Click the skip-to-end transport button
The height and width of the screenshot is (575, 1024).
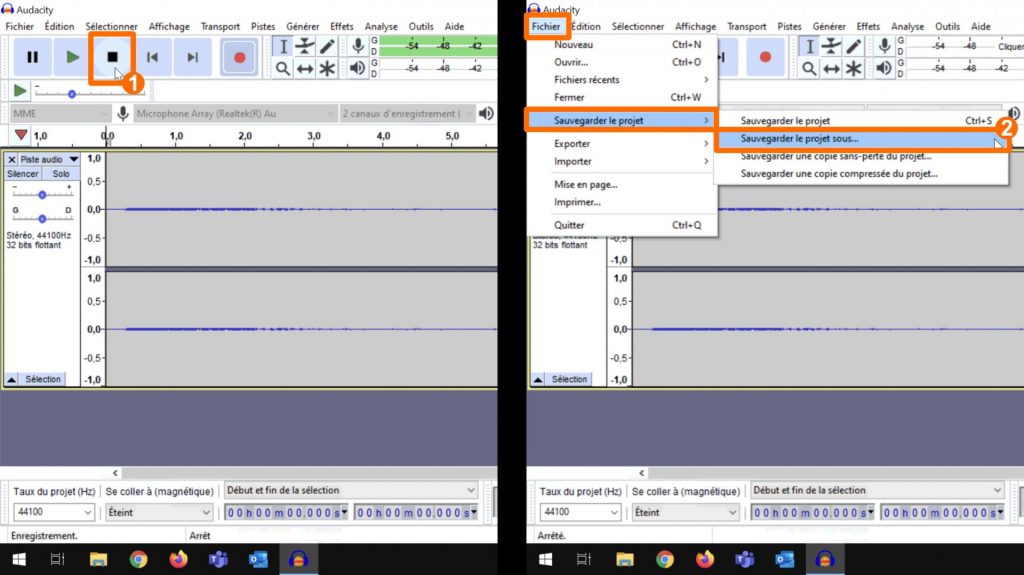coord(192,57)
